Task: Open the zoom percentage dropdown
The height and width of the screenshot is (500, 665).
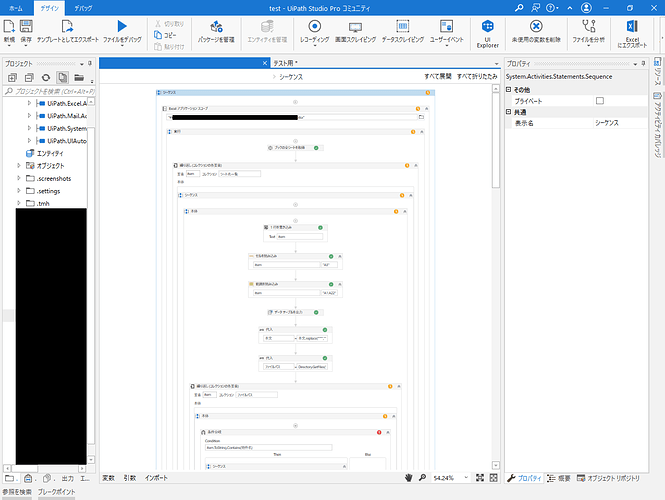Action: coord(466,478)
